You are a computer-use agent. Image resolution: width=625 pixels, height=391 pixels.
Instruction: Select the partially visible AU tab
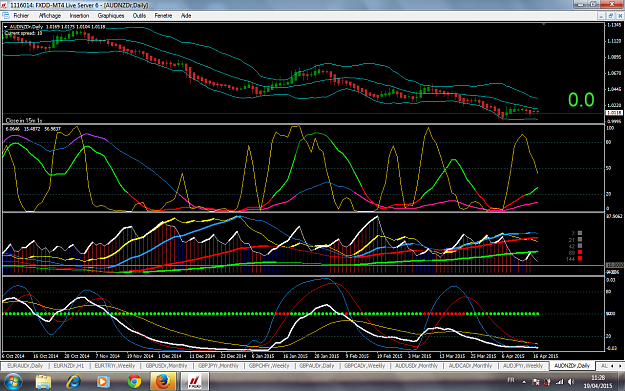[603, 365]
